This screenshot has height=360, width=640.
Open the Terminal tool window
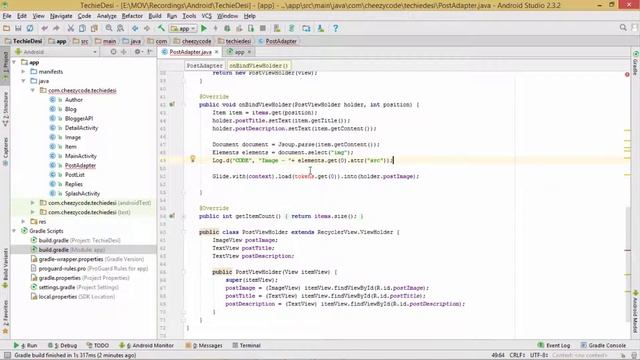point(247,345)
